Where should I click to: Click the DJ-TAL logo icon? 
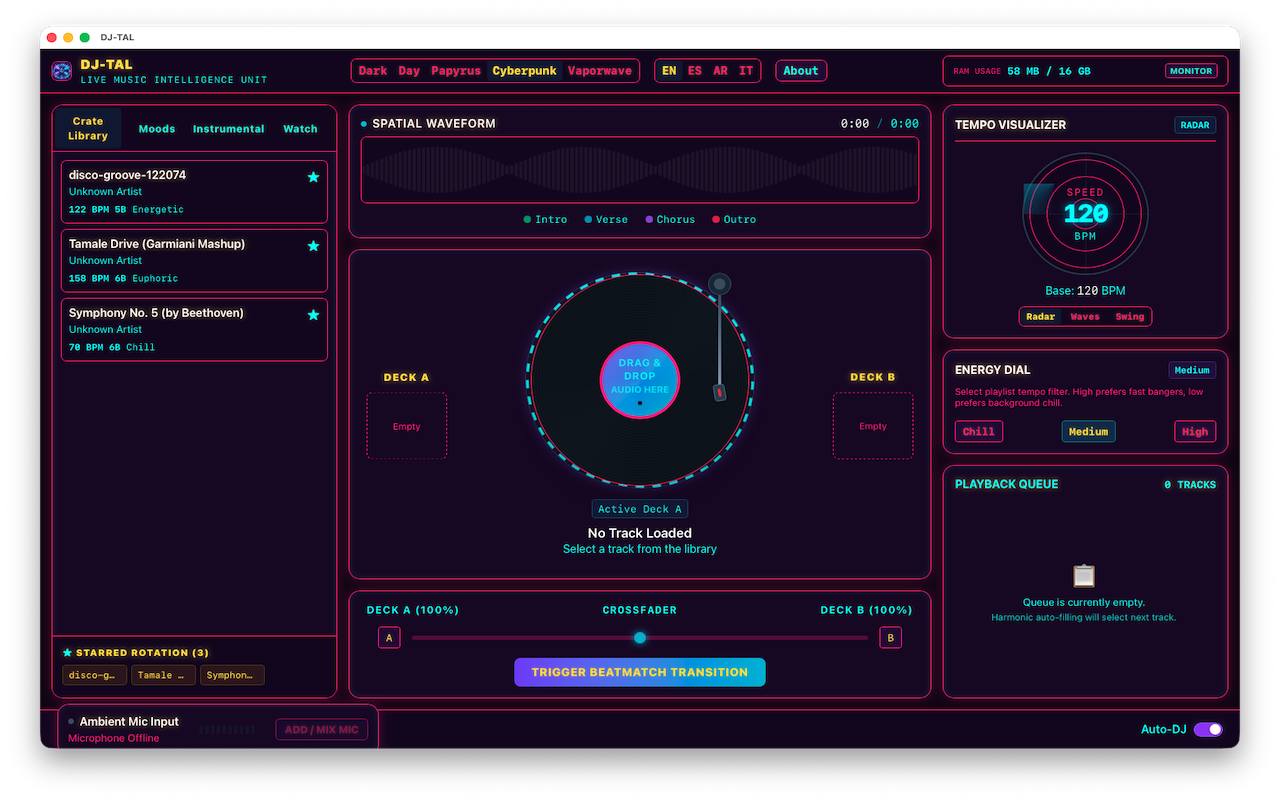(62, 71)
